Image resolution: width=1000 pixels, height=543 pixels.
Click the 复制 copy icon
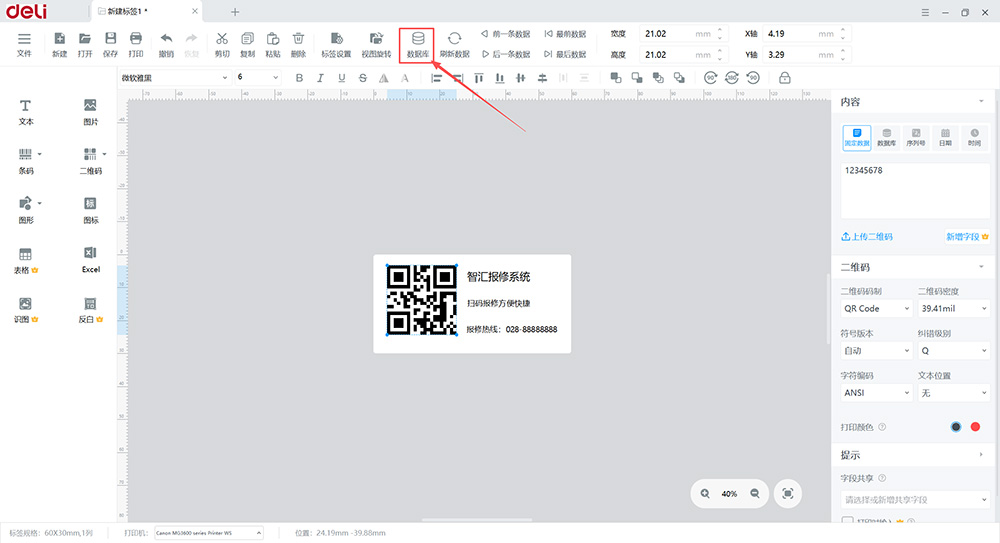point(247,45)
